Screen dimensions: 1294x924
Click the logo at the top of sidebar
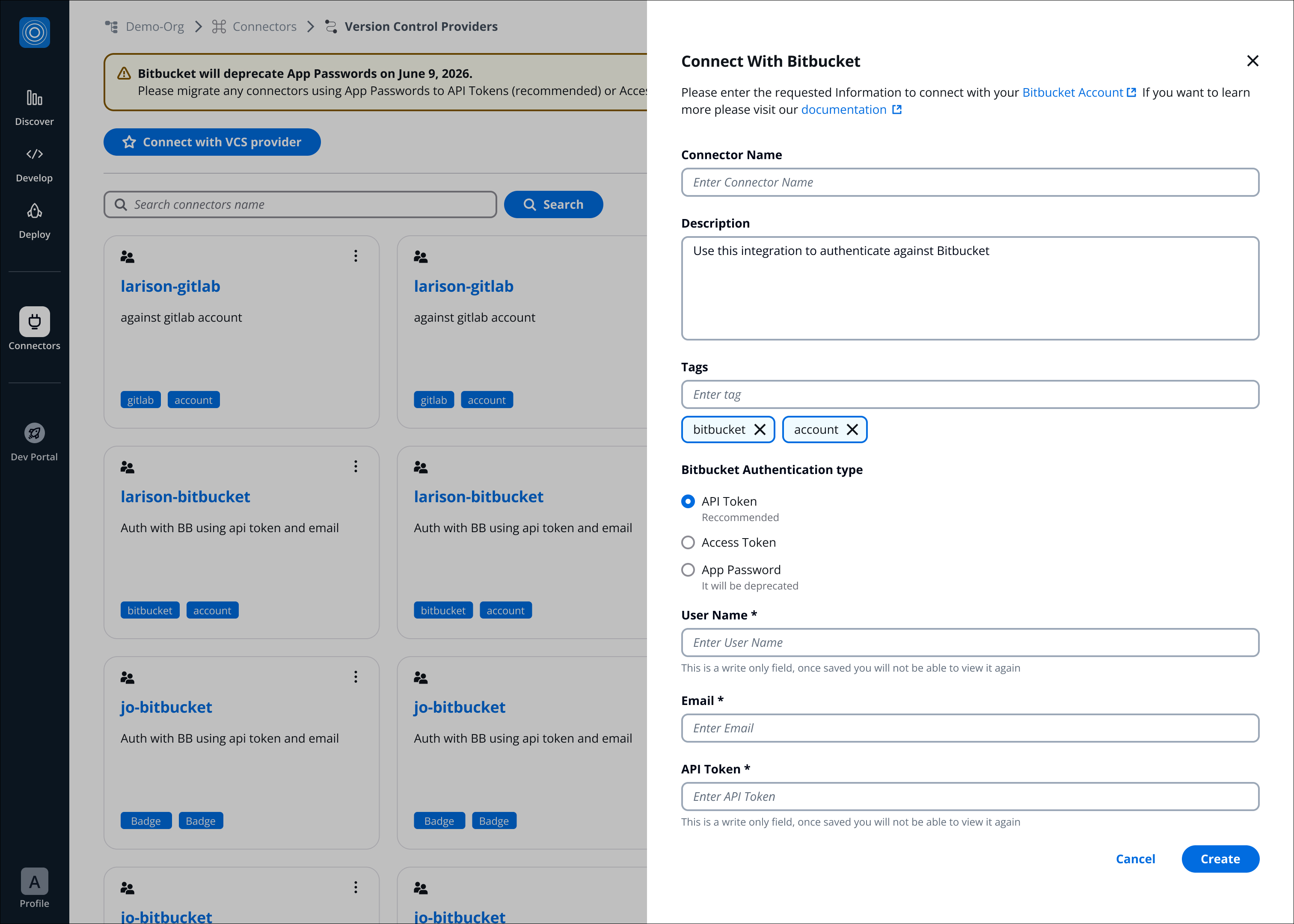[x=34, y=33]
